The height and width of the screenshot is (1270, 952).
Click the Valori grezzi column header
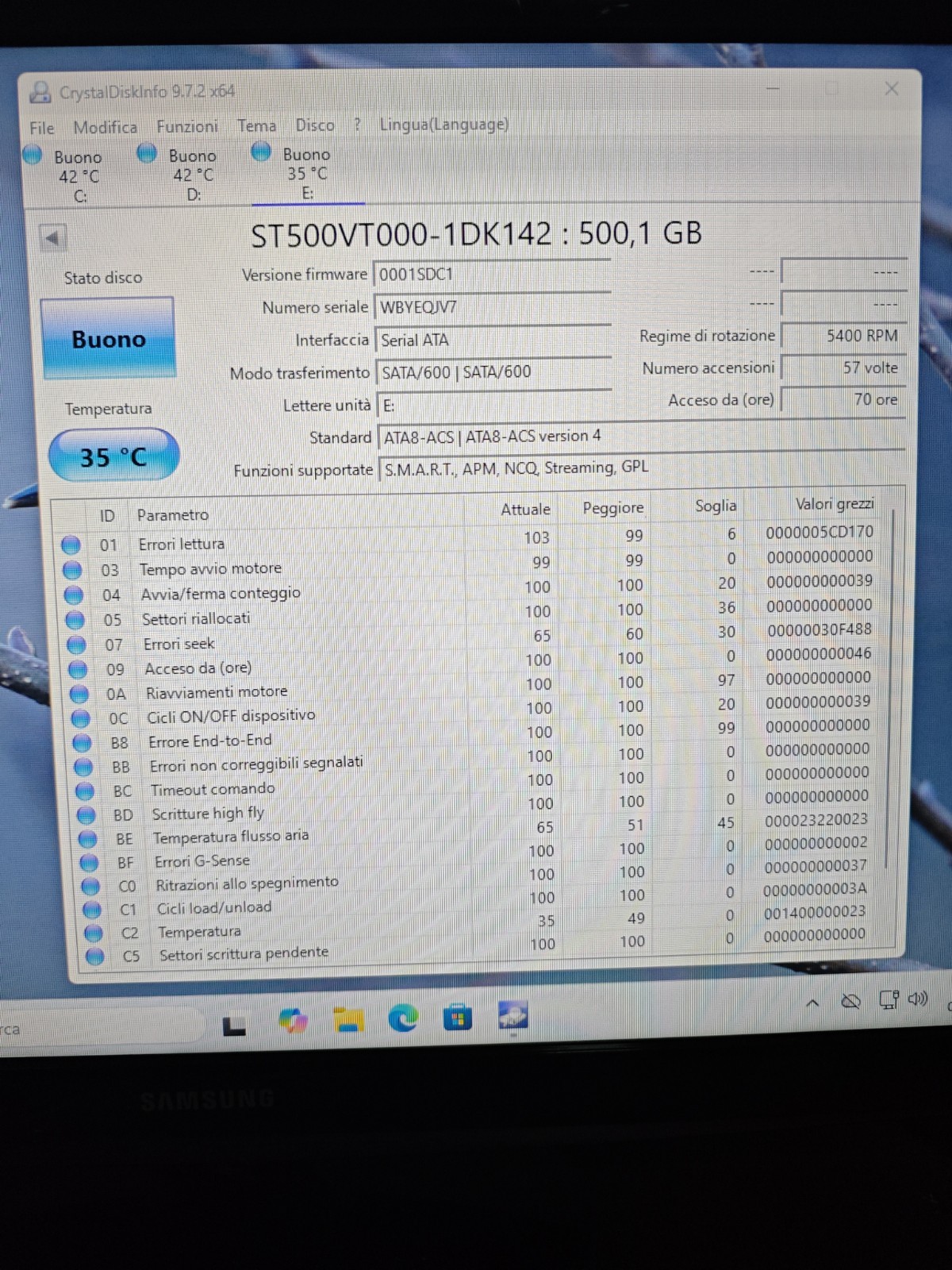(835, 504)
